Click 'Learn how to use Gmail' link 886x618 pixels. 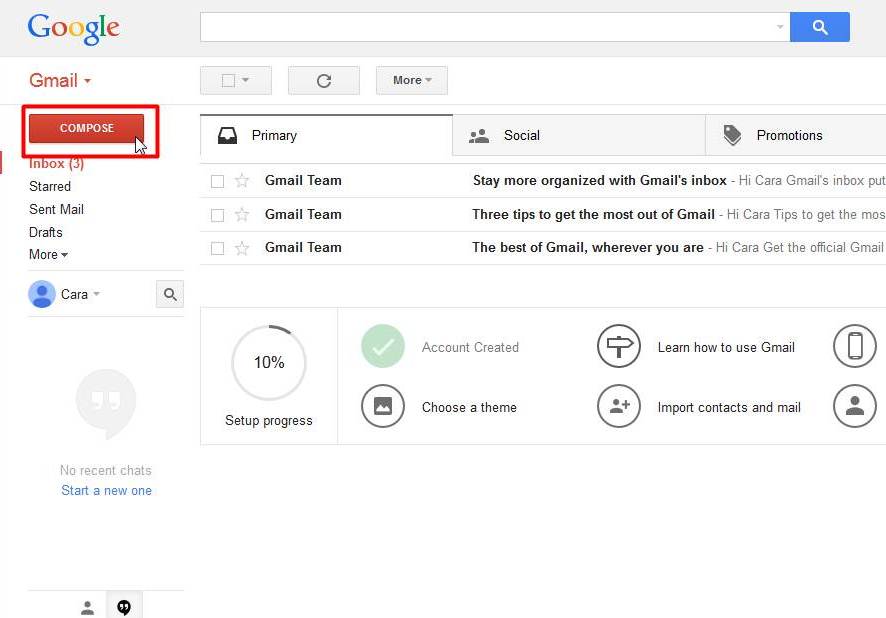(726, 347)
